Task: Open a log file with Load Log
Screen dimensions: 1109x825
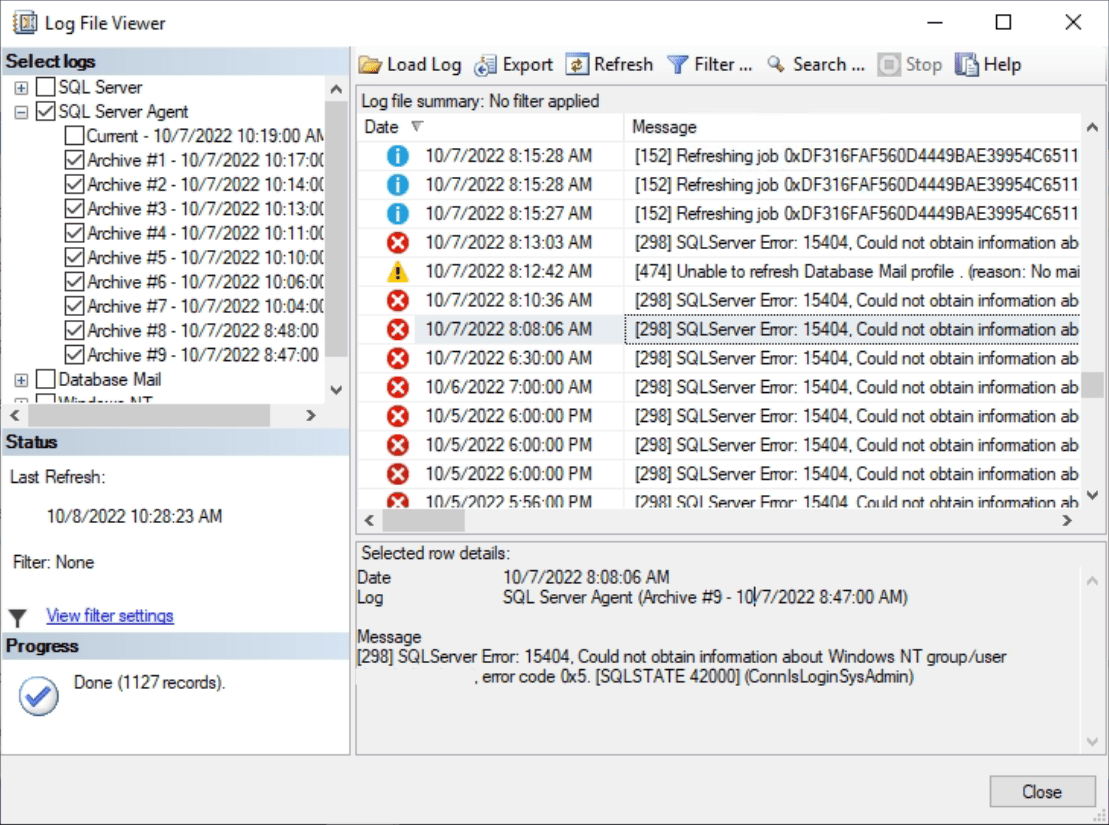Action: [x=411, y=64]
